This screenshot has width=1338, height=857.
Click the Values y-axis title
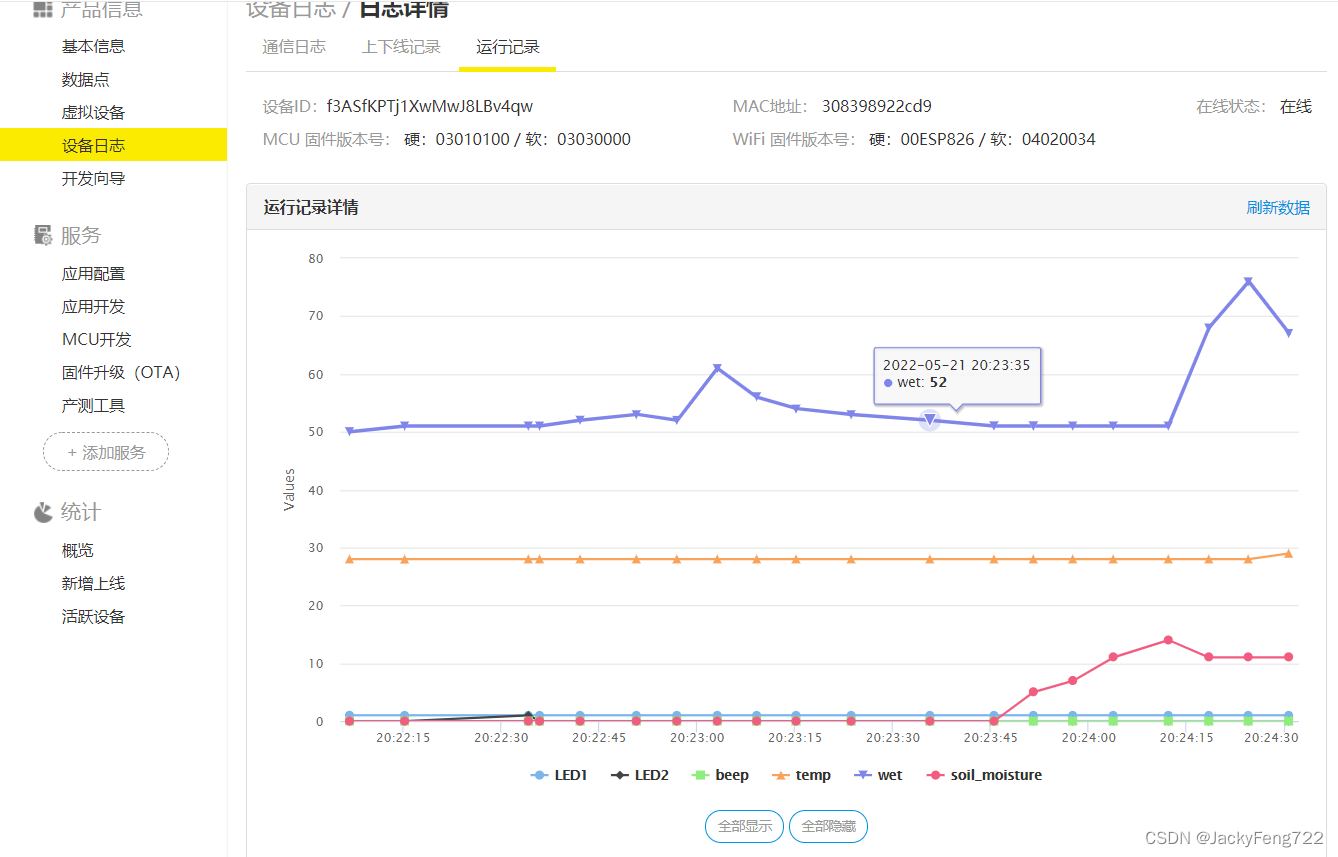point(289,490)
